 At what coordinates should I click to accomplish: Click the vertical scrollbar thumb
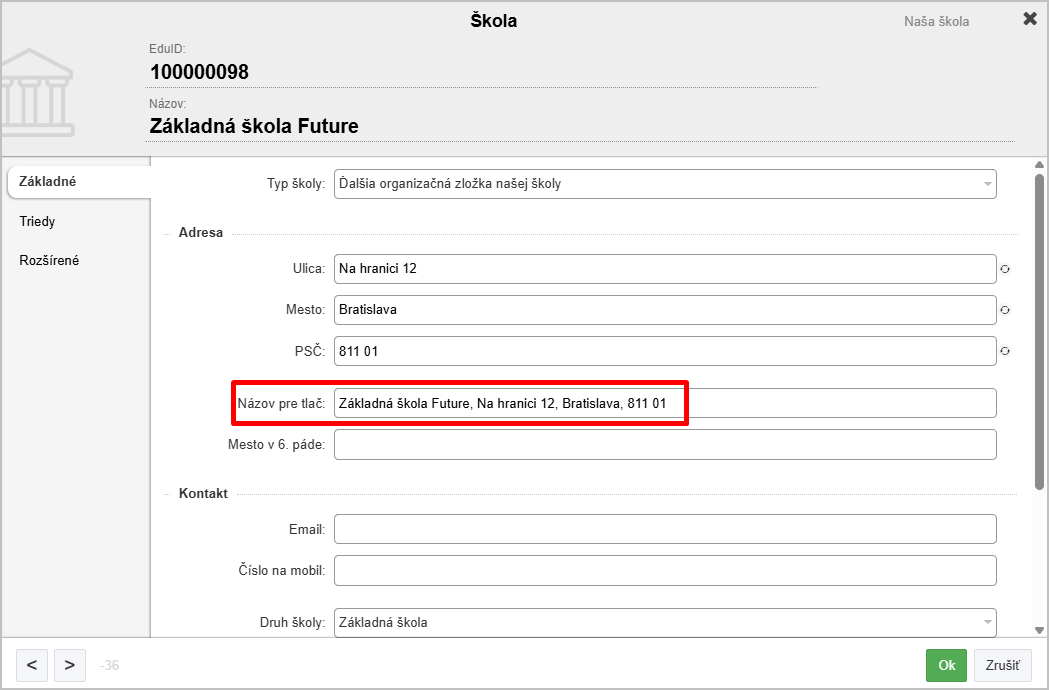1039,330
